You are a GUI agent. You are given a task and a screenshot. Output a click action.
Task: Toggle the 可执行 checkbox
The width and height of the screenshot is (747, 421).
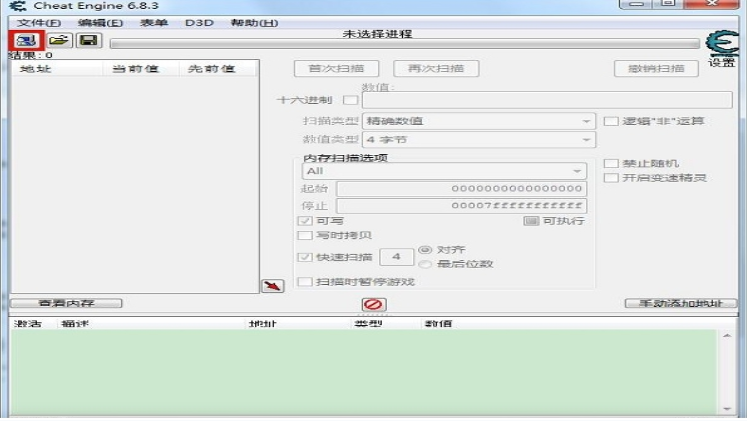click(531, 221)
